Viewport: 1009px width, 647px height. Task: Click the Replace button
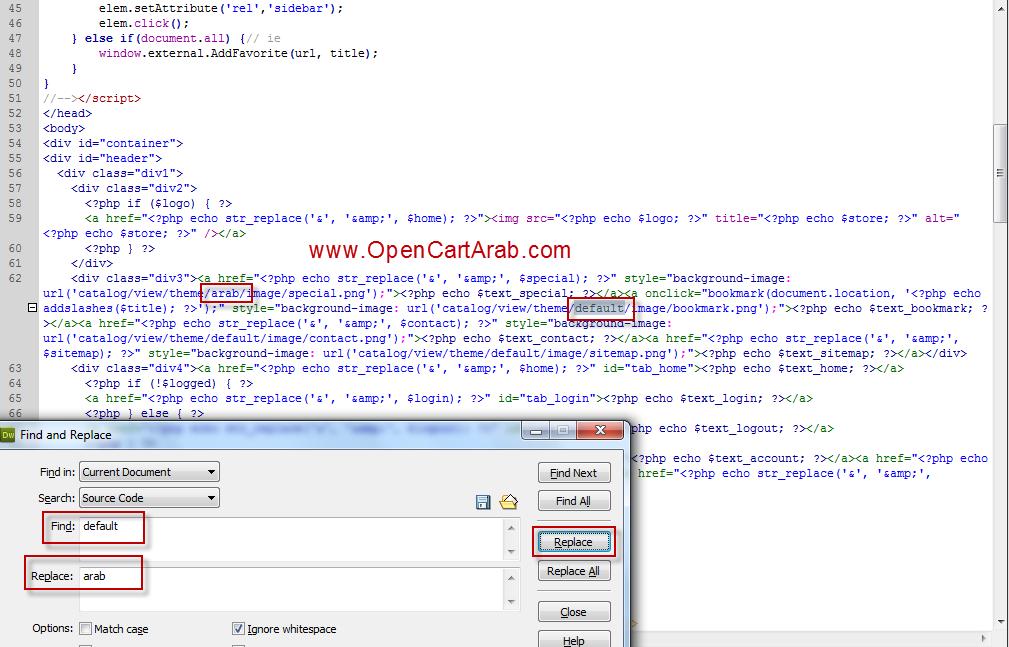(573, 542)
